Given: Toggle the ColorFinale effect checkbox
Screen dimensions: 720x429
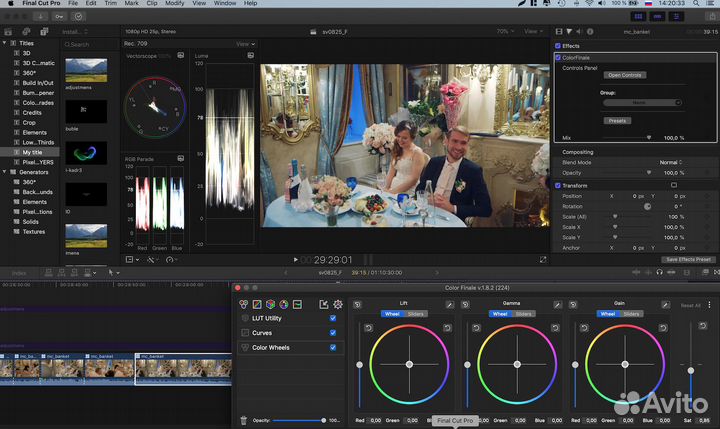Looking at the screenshot, I should 558,58.
